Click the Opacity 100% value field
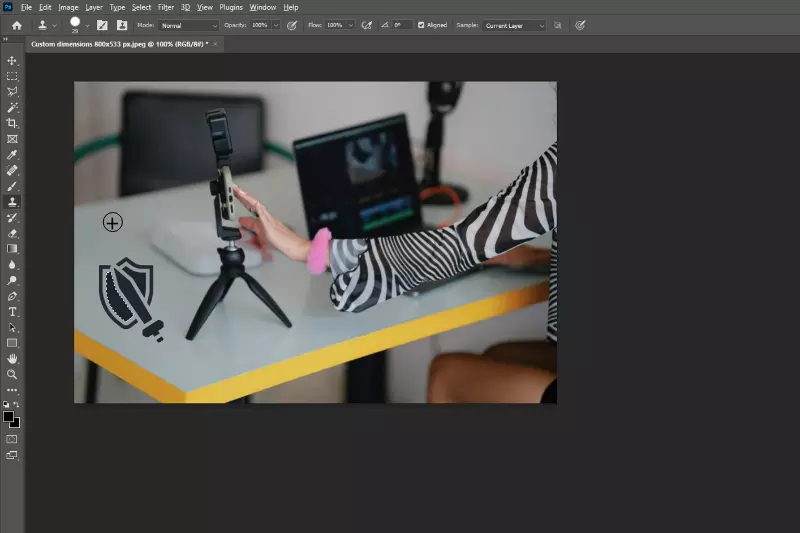This screenshot has width=800, height=533. (x=261, y=26)
